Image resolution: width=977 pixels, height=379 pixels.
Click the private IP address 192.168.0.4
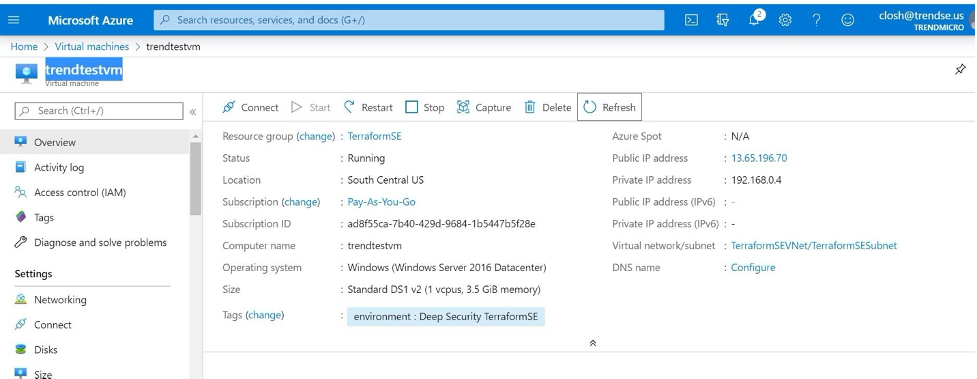coord(756,180)
